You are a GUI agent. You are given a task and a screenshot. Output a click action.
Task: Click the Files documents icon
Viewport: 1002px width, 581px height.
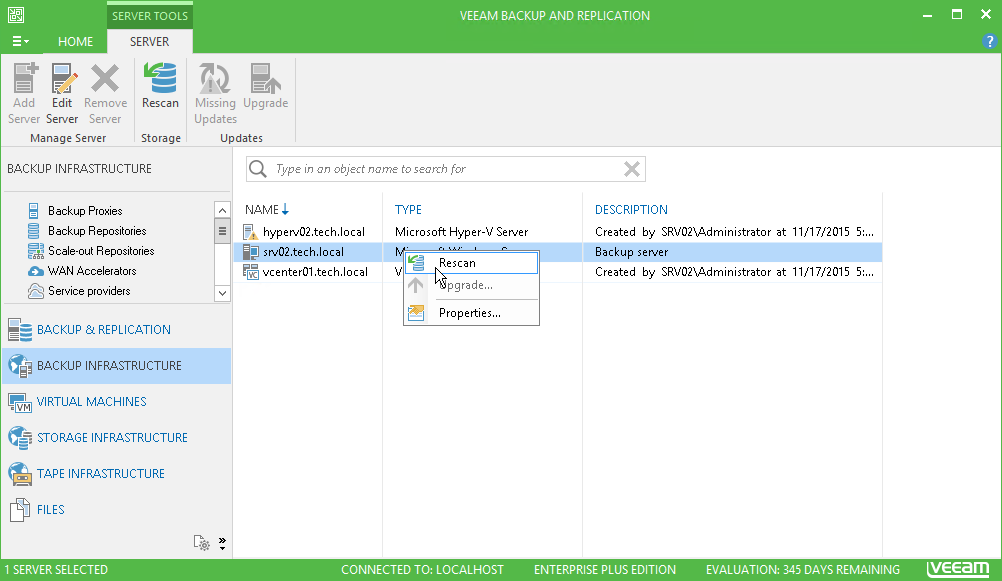pos(20,509)
